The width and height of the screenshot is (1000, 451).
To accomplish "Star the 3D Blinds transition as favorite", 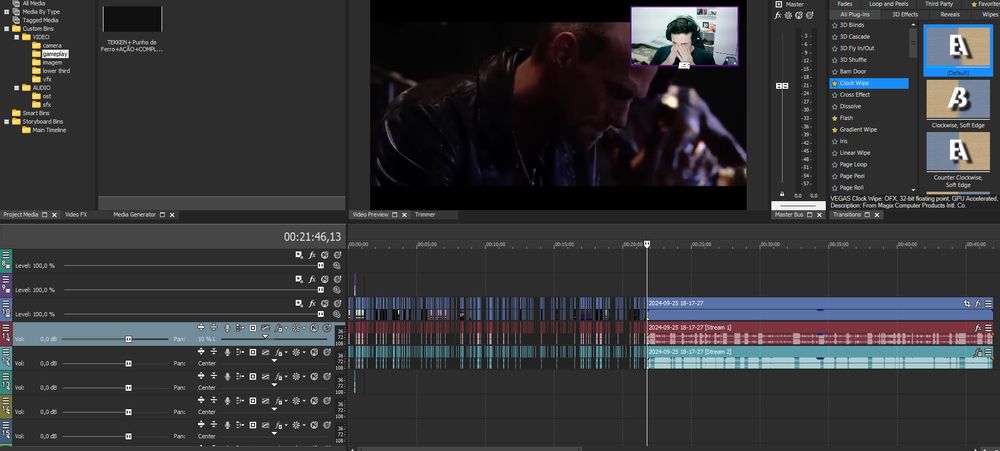I will [834, 25].
